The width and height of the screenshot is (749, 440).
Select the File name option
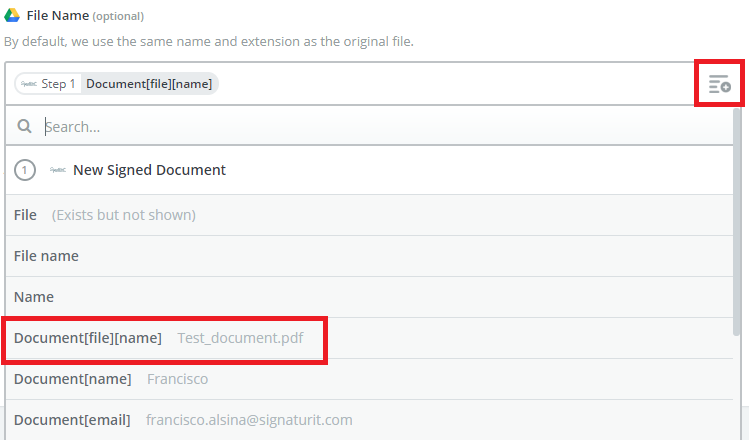(369, 256)
